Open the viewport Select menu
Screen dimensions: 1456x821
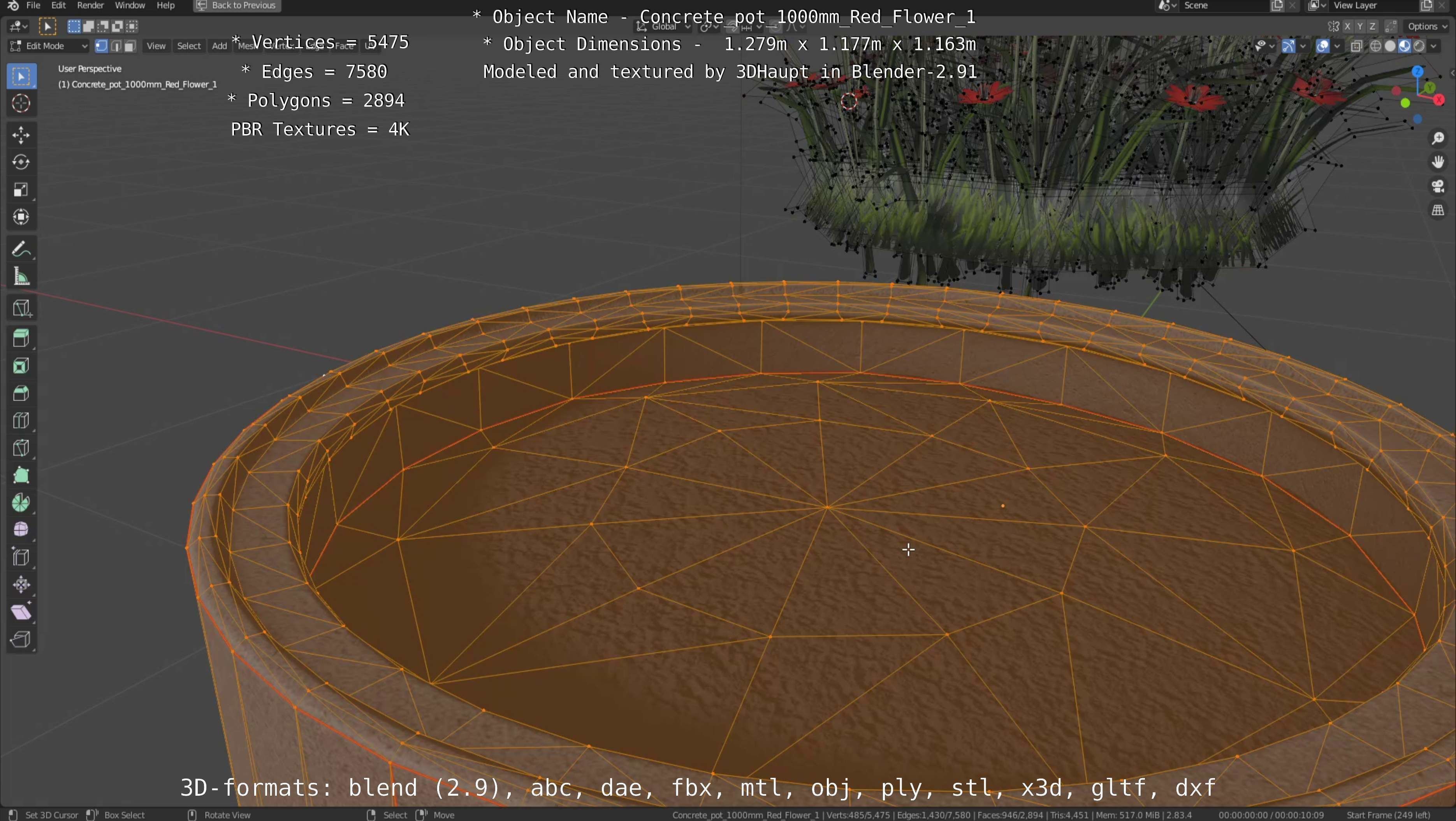tap(189, 46)
